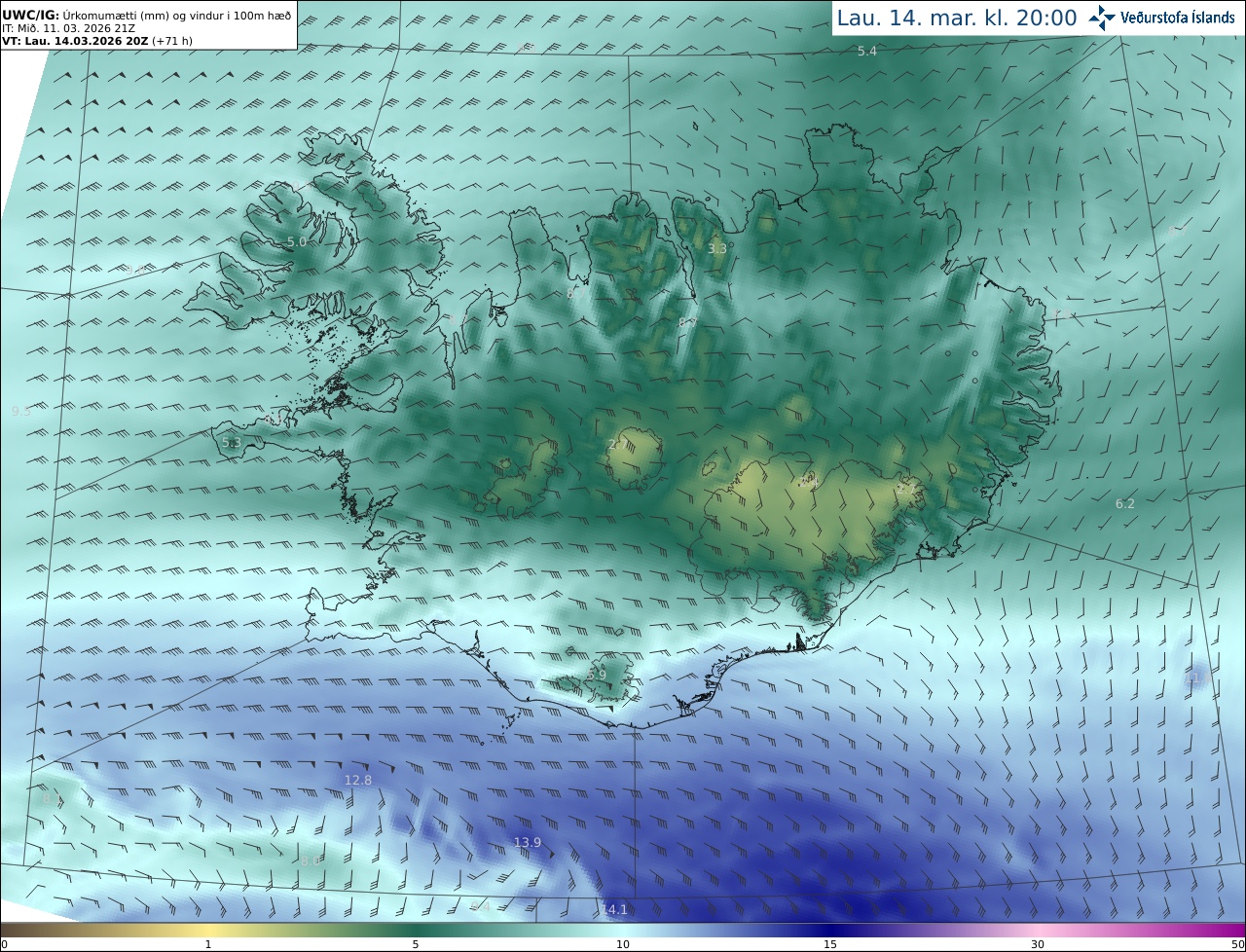Click the colour scale tick label 30
1246x952 pixels.
tap(1038, 944)
